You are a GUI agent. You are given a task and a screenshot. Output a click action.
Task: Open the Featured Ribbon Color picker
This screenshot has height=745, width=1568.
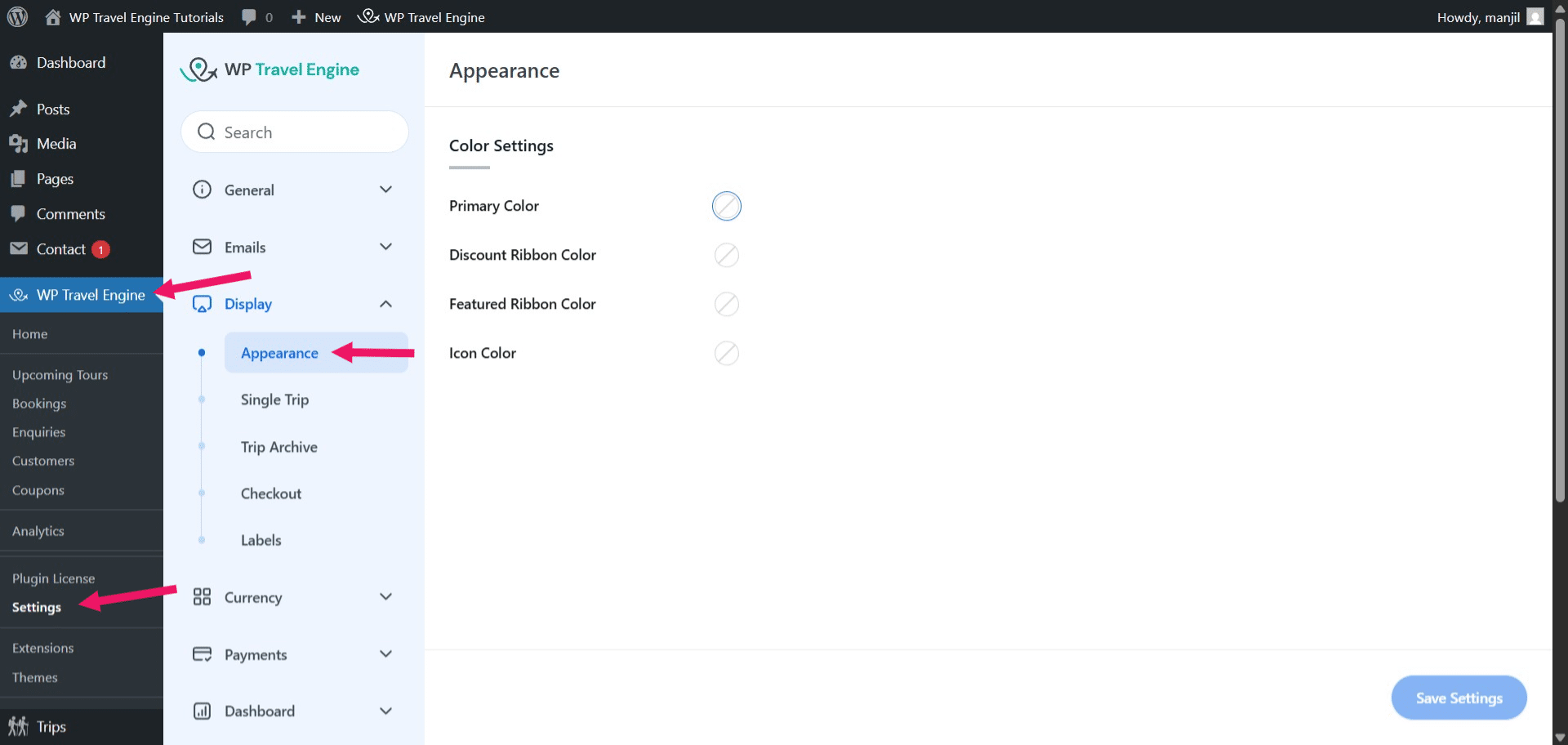pyautogui.click(x=726, y=304)
